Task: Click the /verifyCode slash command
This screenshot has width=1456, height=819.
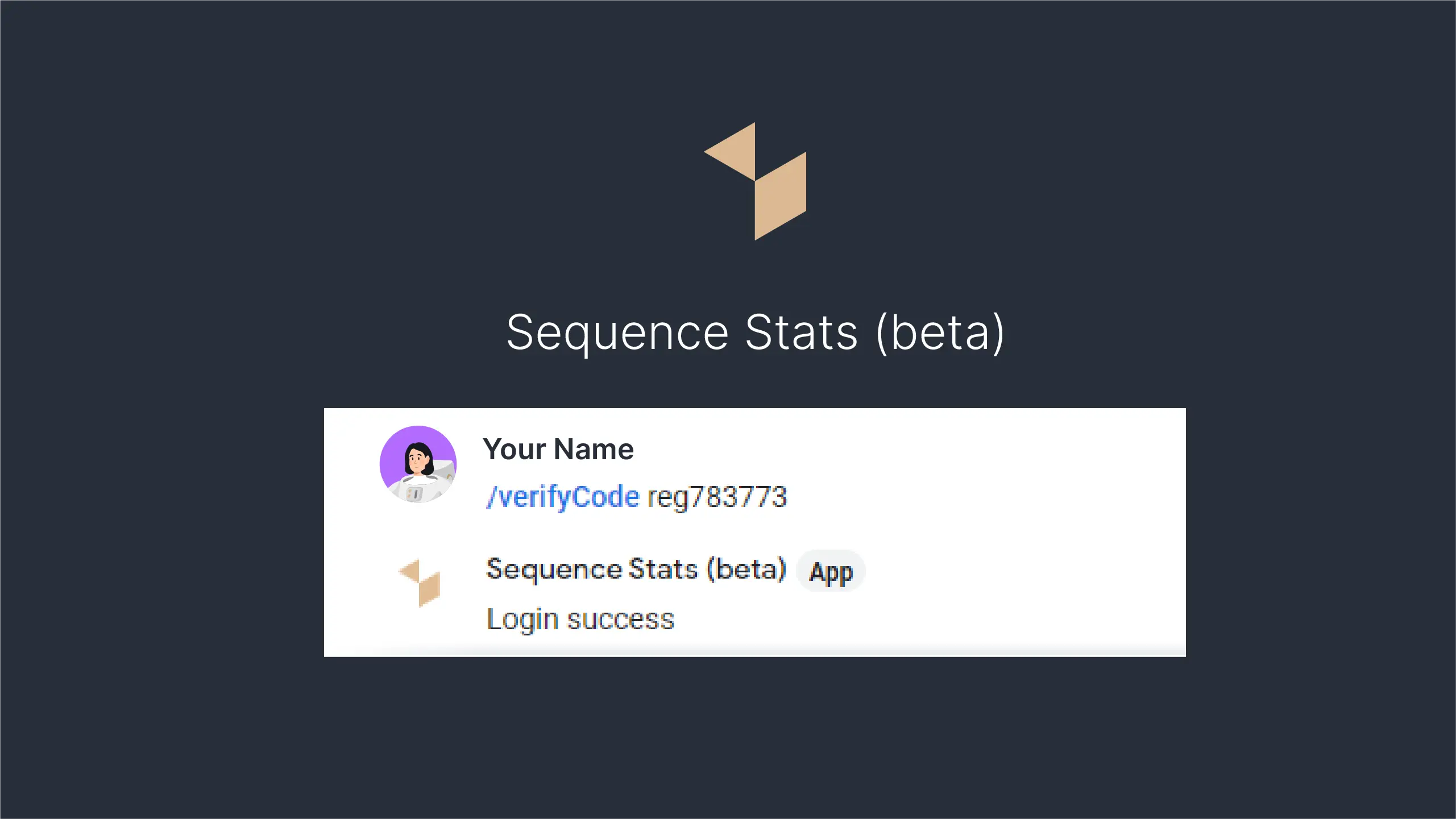Action: click(563, 497)
